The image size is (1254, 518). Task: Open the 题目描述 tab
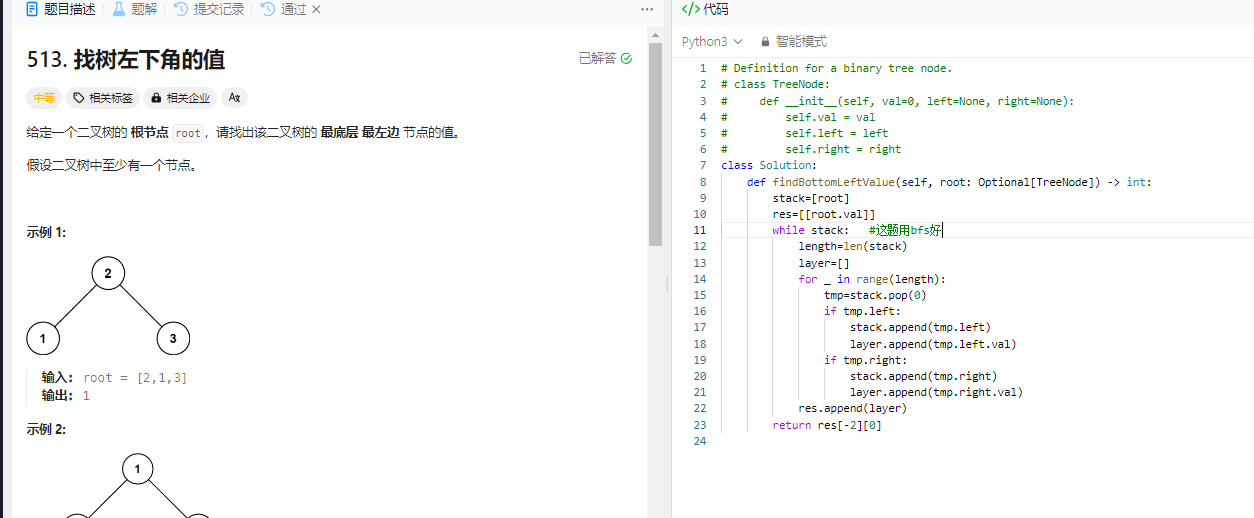tap(61, 9)
